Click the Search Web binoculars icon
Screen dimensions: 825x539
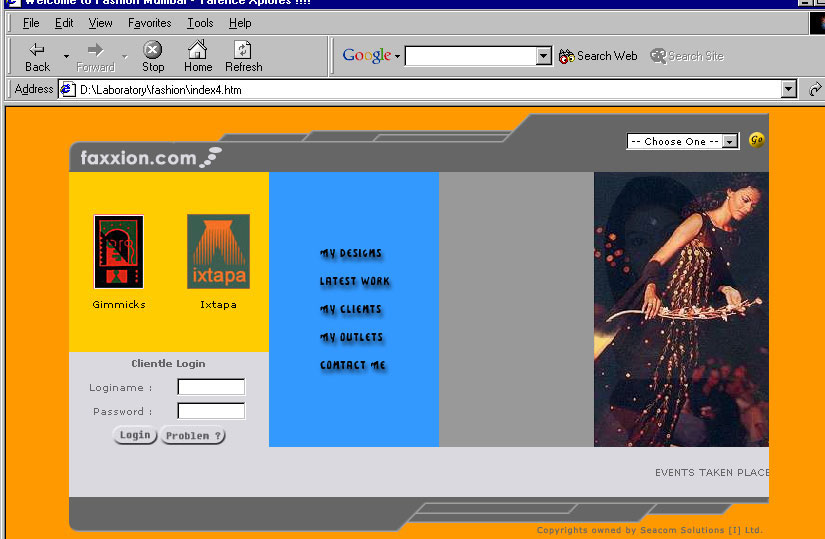coord(567,56)
